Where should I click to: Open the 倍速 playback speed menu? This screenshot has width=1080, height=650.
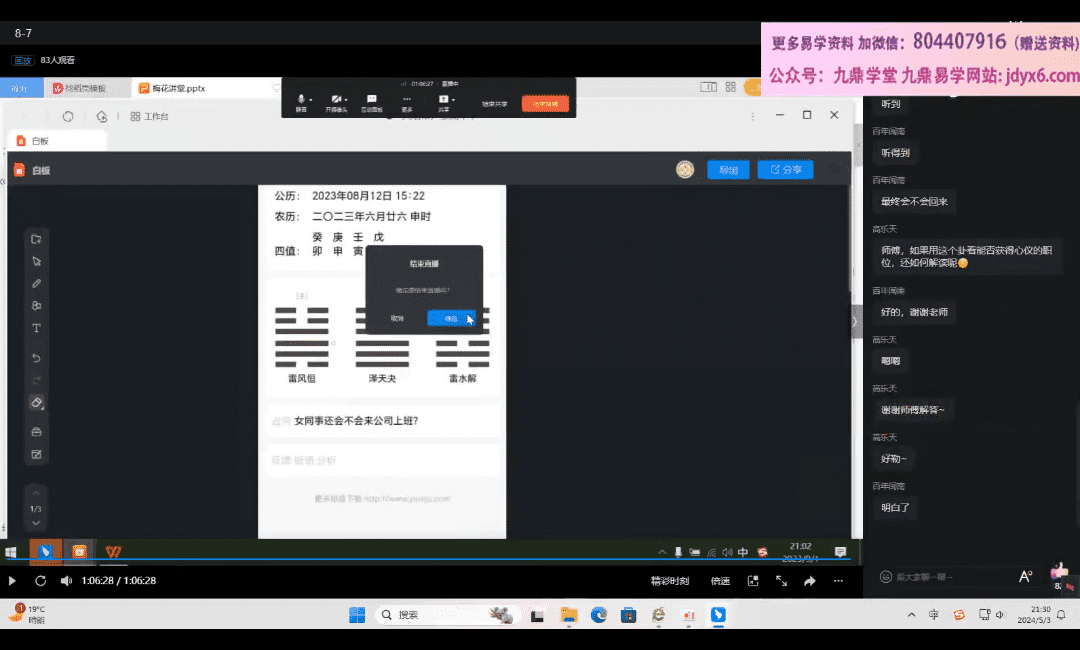[x=720, y=581]
